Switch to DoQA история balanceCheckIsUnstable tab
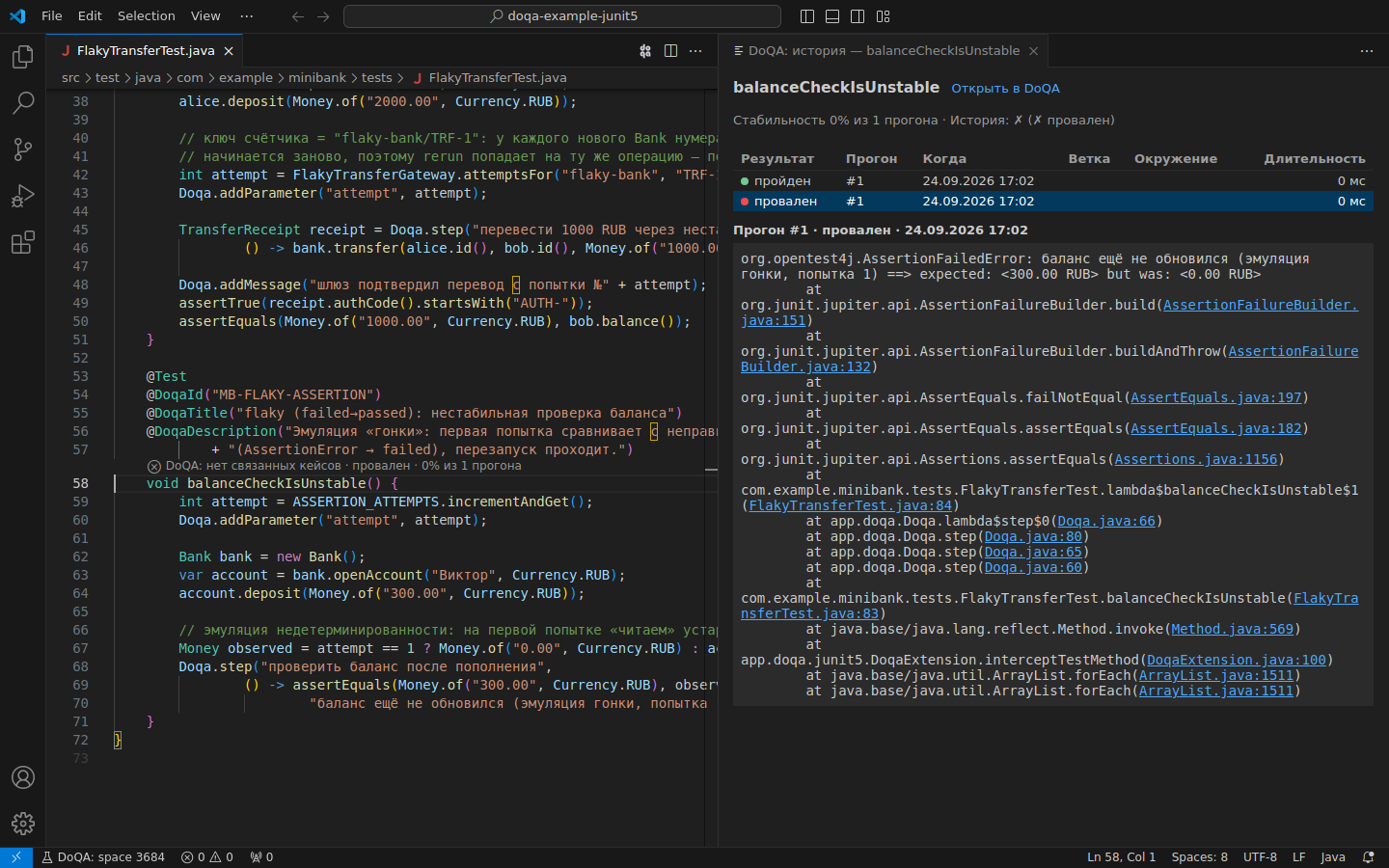Viewport: 1389px width, 868px height. [884, 51]
